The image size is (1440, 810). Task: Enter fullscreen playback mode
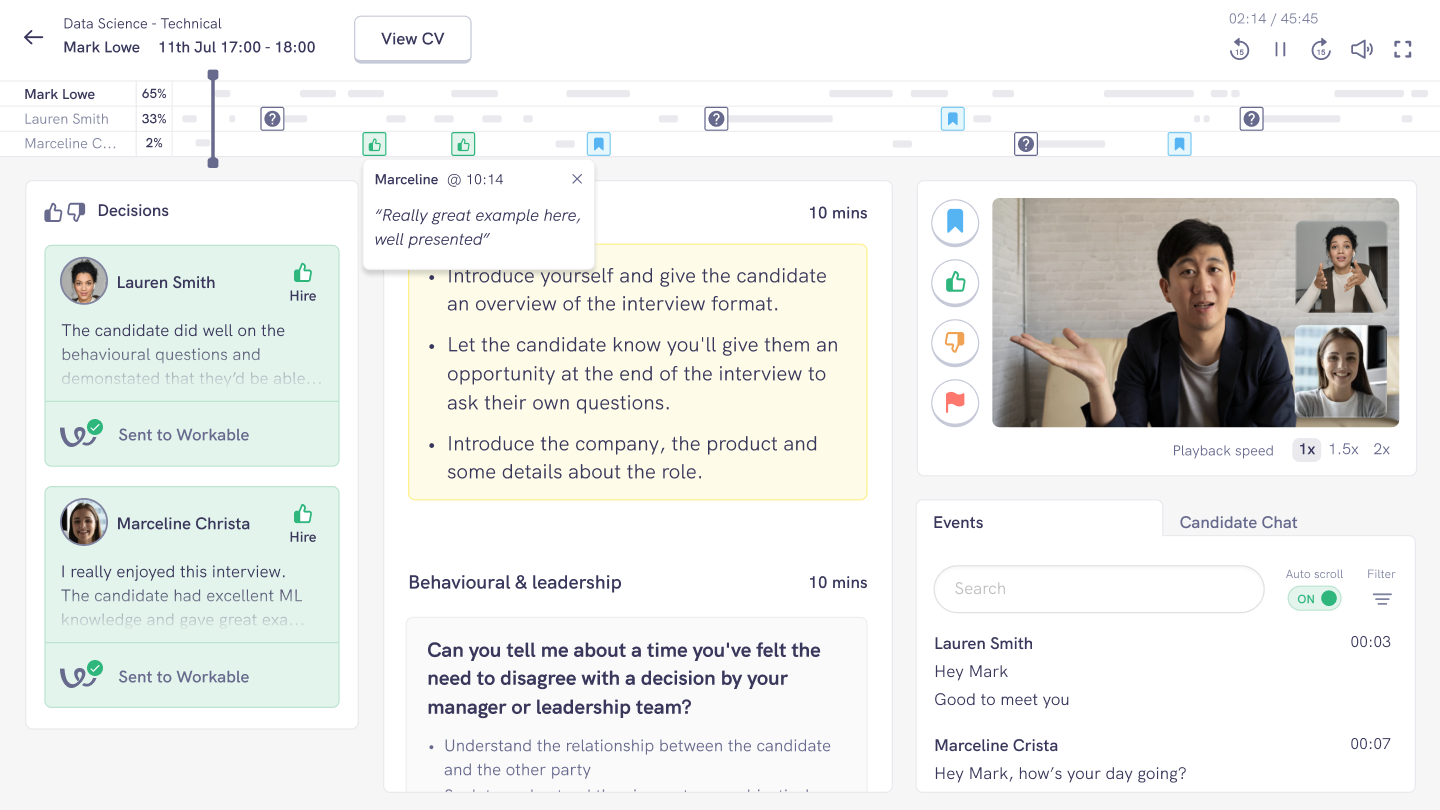point(1403,49)
